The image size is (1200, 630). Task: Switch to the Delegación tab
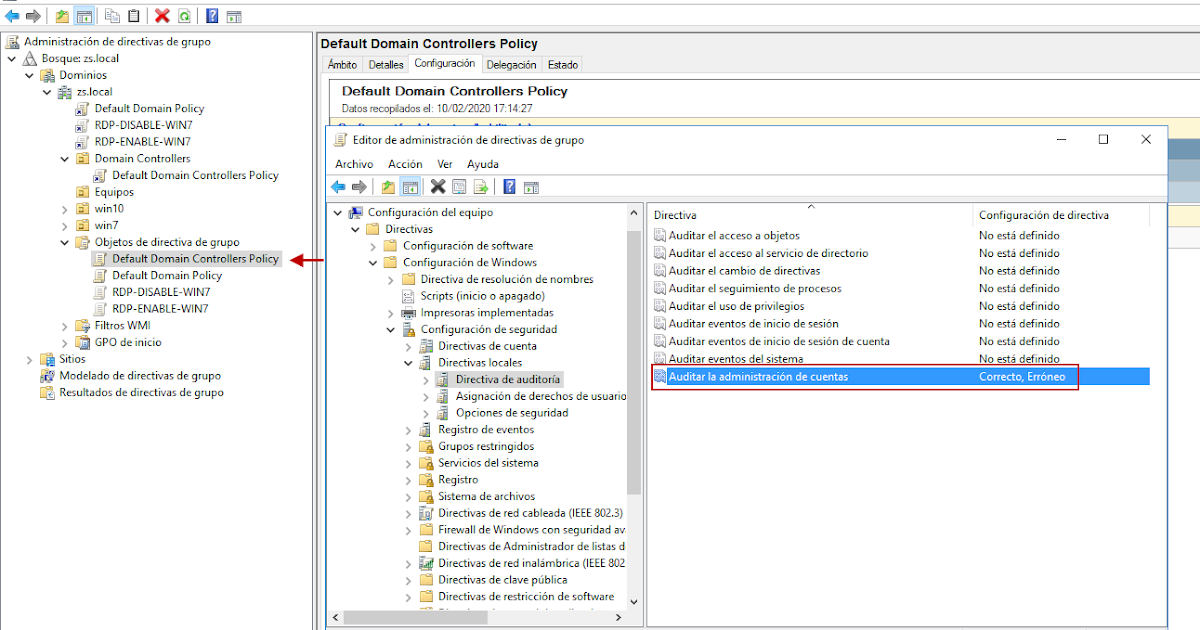pos(511,63)
